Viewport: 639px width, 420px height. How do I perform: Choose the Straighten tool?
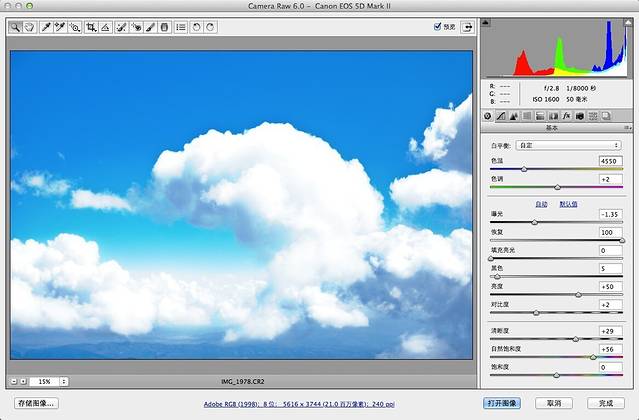click(x=105, y=28)
